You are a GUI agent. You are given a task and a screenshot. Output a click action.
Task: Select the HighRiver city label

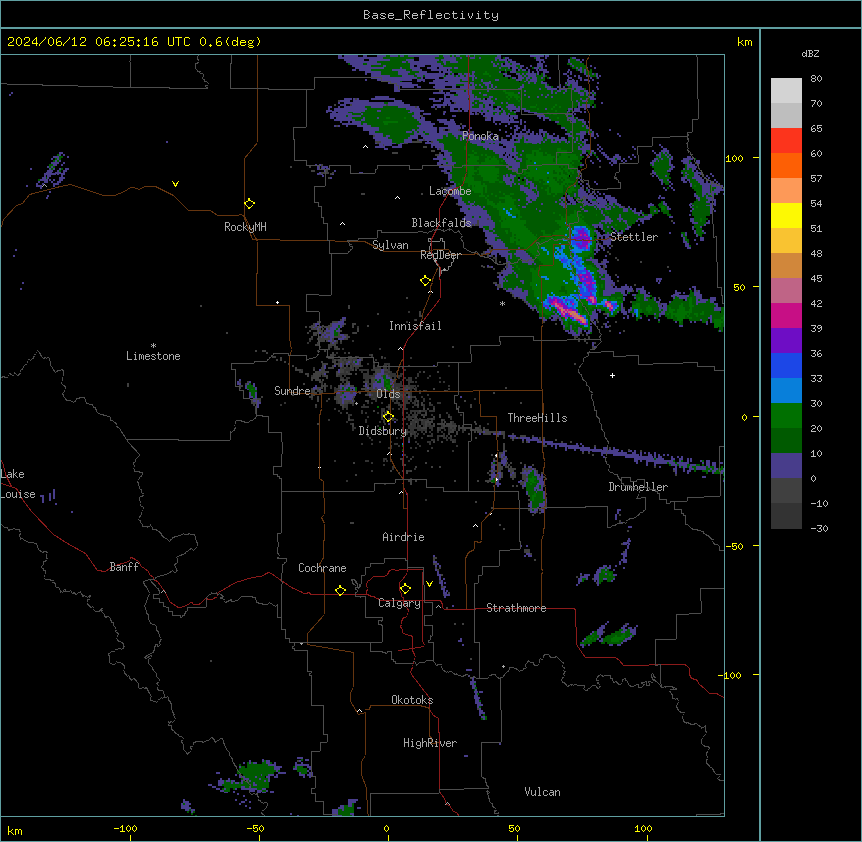click(430, 743)
